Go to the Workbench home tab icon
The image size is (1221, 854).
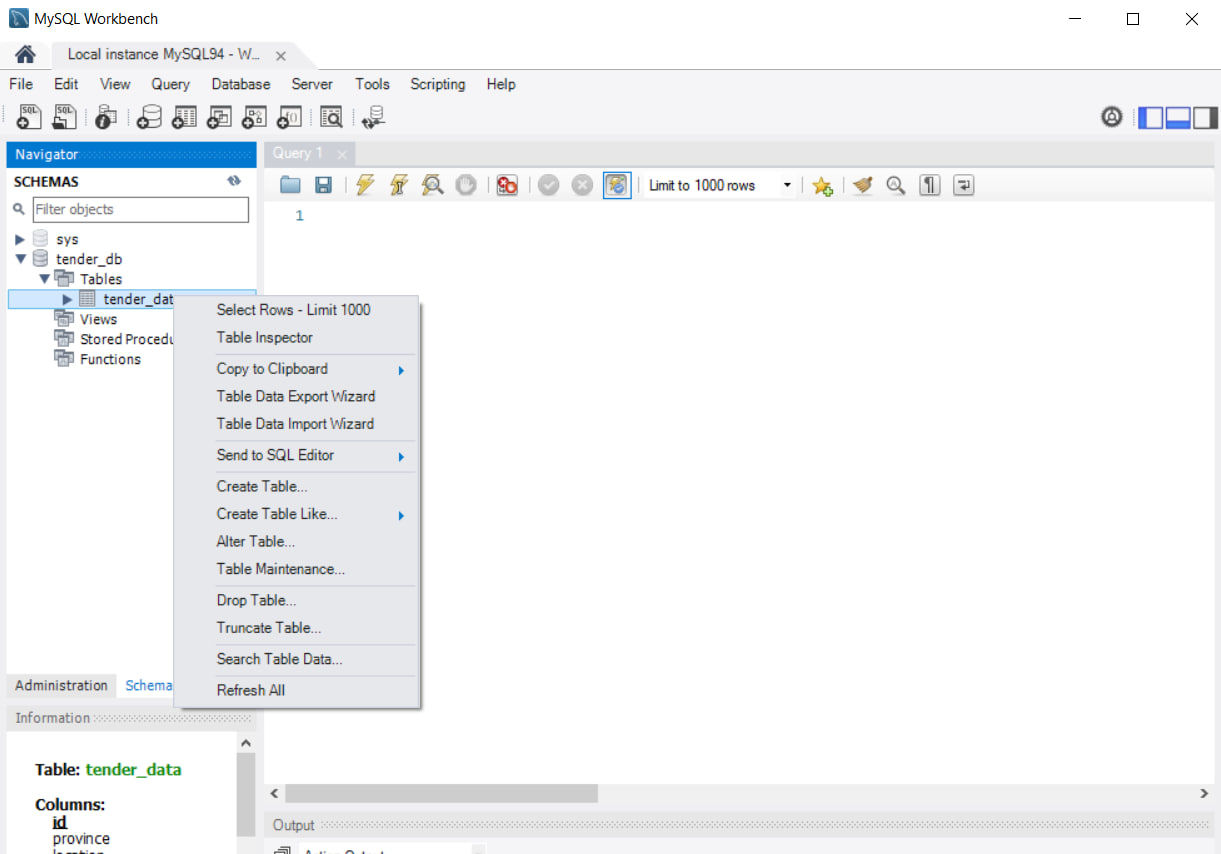[25, 55]
